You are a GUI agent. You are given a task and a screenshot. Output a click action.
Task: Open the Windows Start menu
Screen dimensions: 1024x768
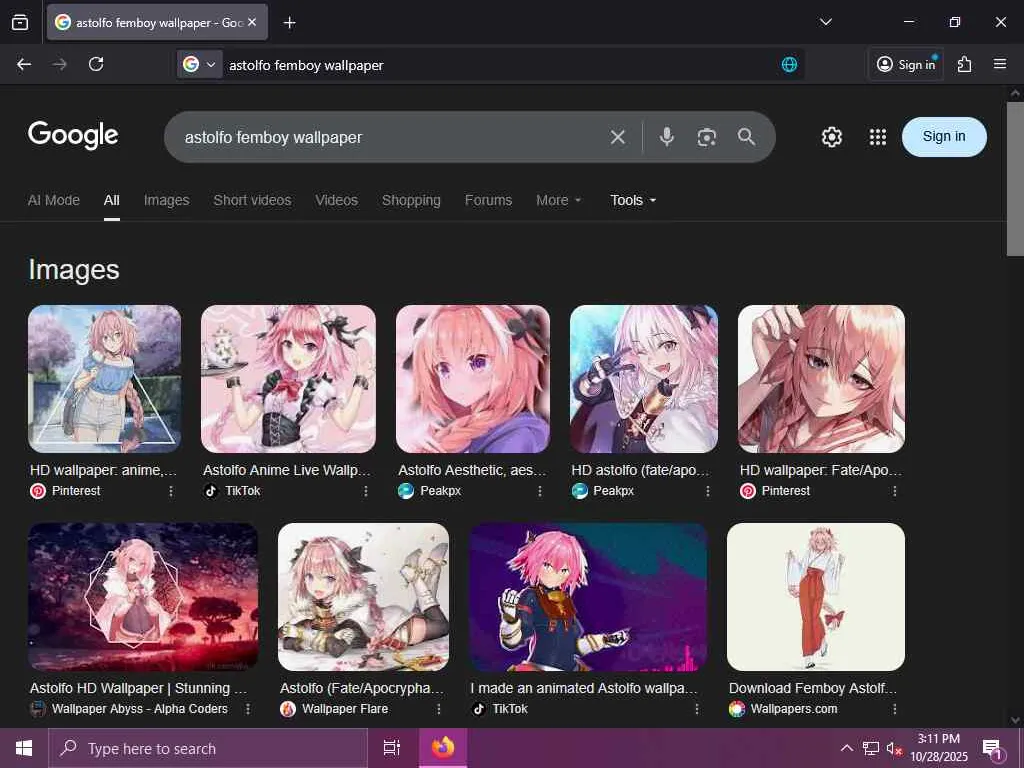click(24, 748)
